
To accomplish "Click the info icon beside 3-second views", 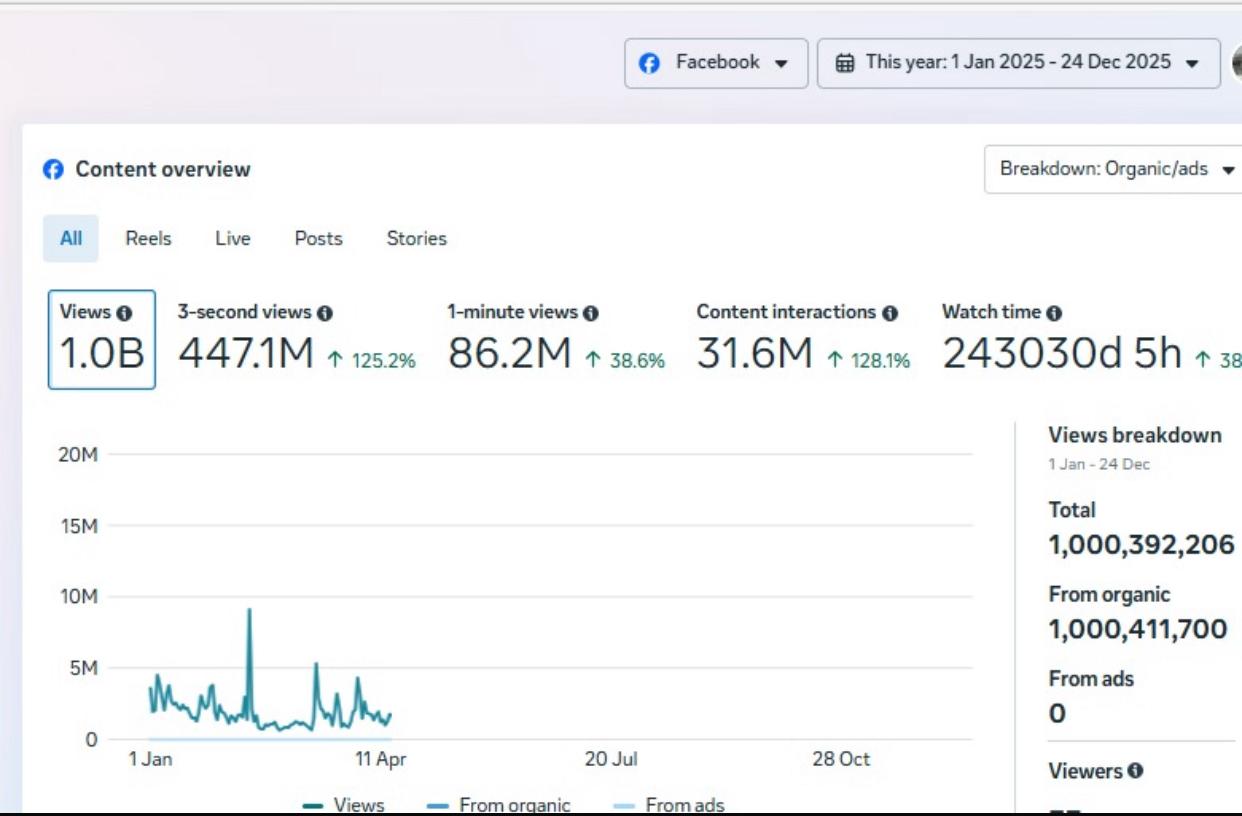I will point(325,313).
